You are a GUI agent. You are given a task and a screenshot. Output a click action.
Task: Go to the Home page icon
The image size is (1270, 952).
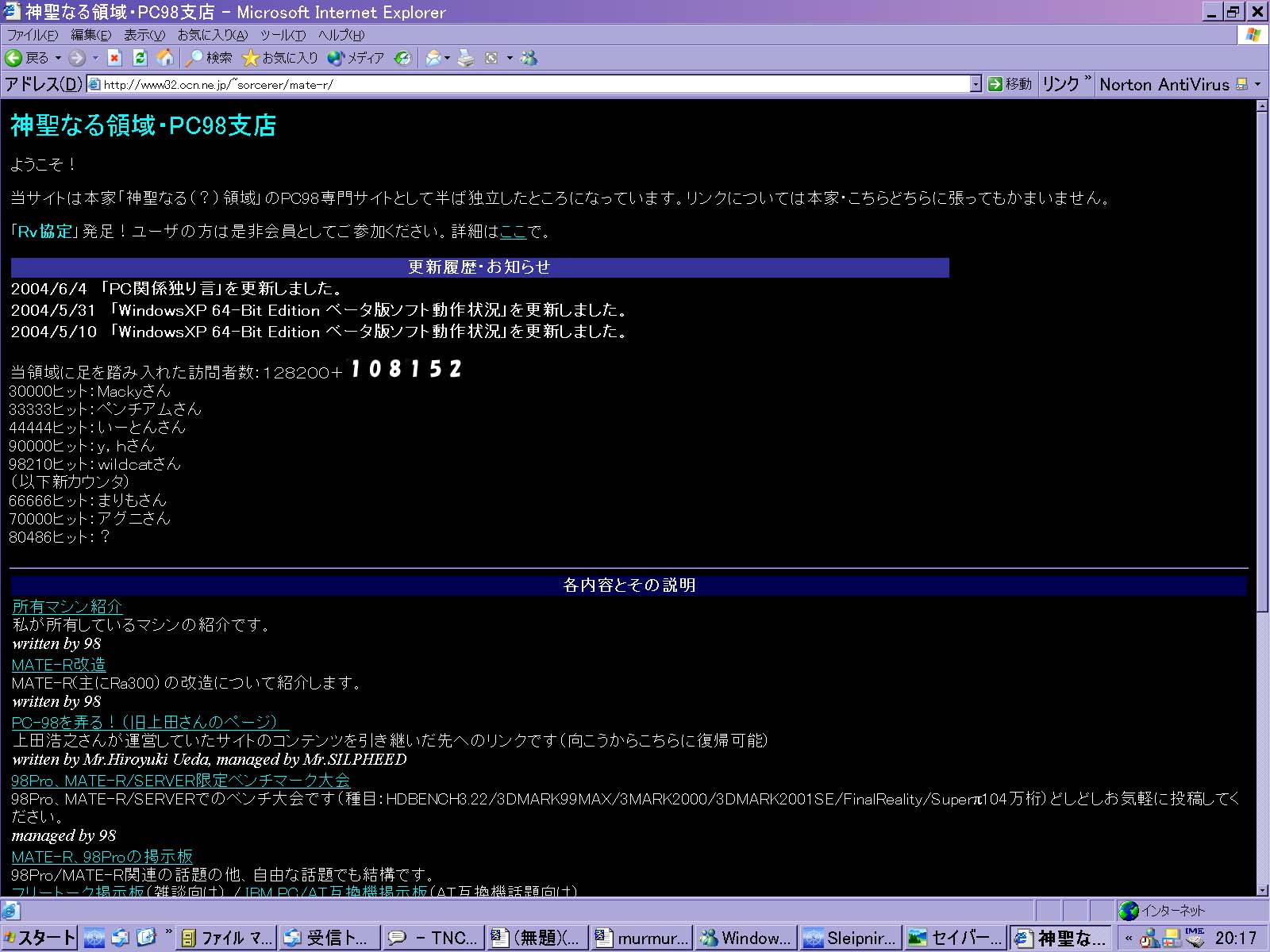[165, 58]
